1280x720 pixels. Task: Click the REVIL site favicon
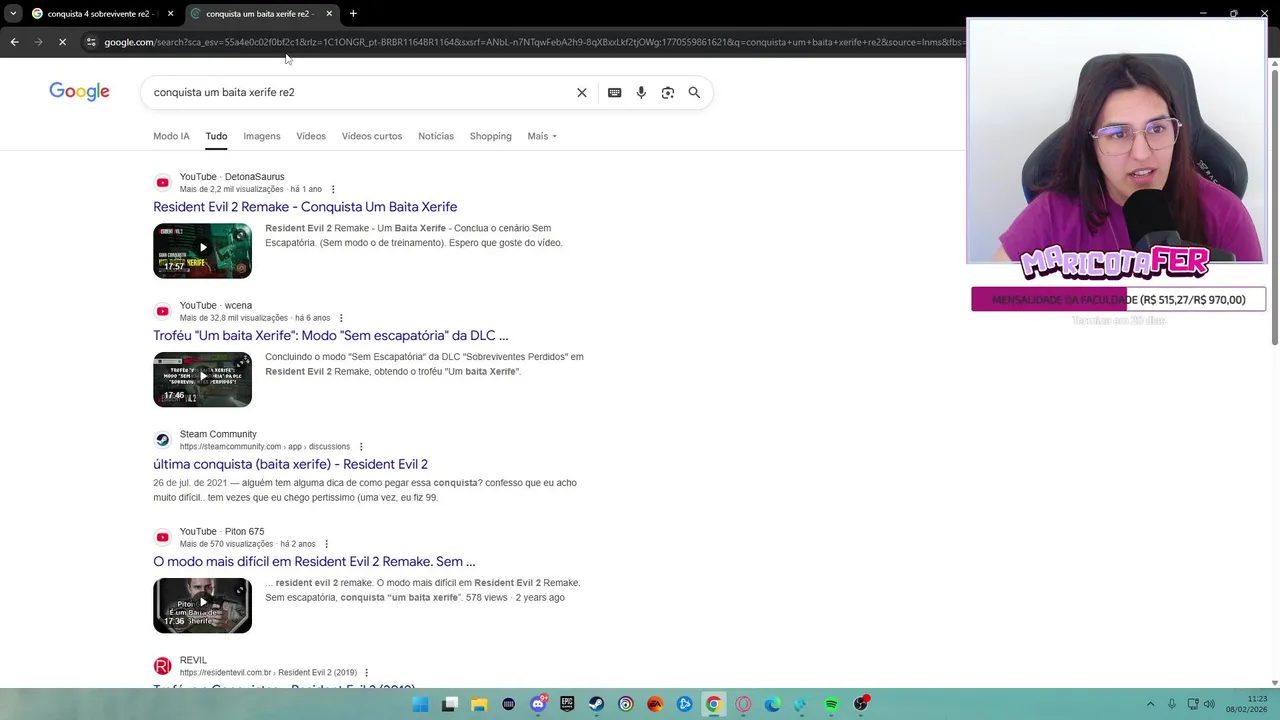tap(162, 666)
